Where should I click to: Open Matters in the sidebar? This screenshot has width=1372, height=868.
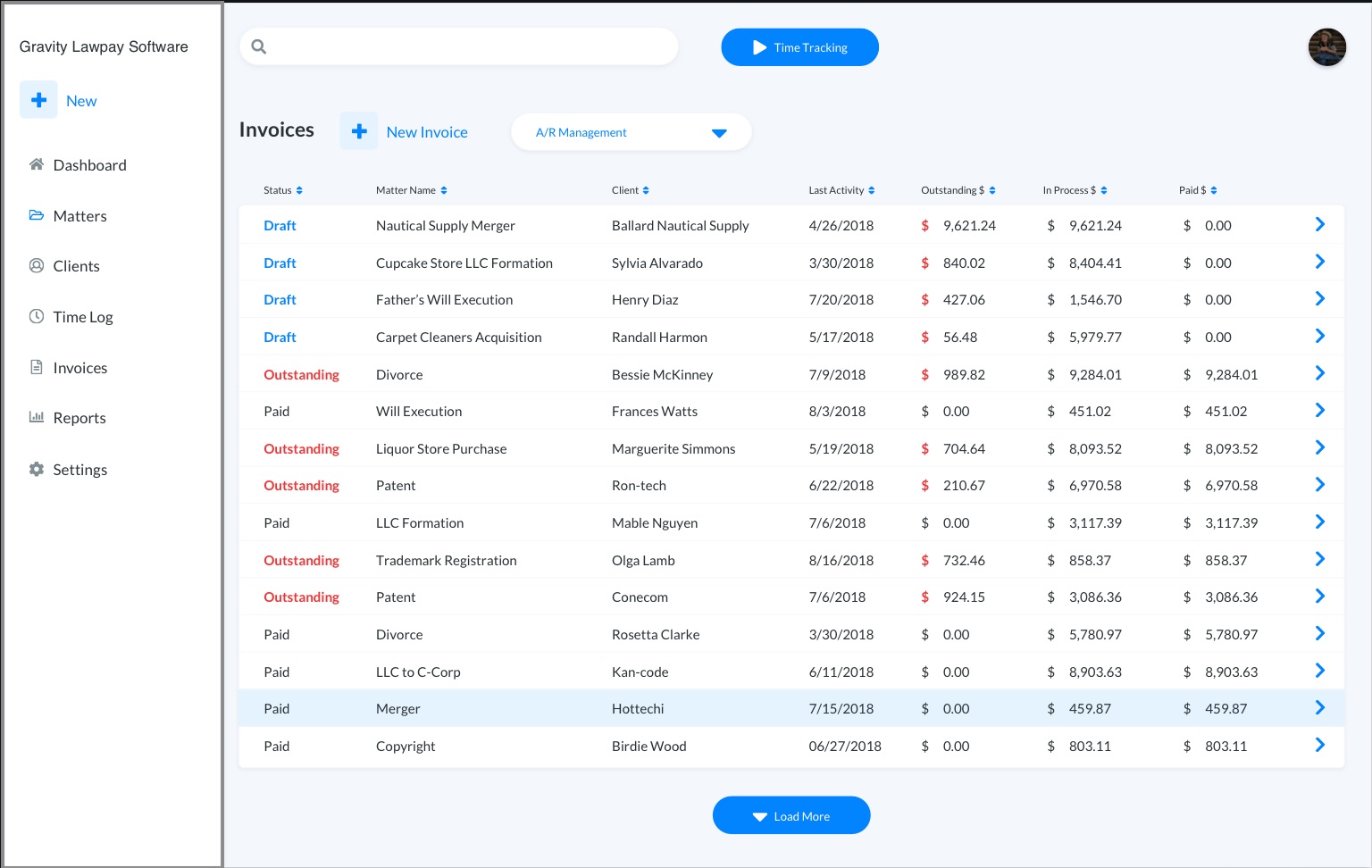tap(79, 216)
